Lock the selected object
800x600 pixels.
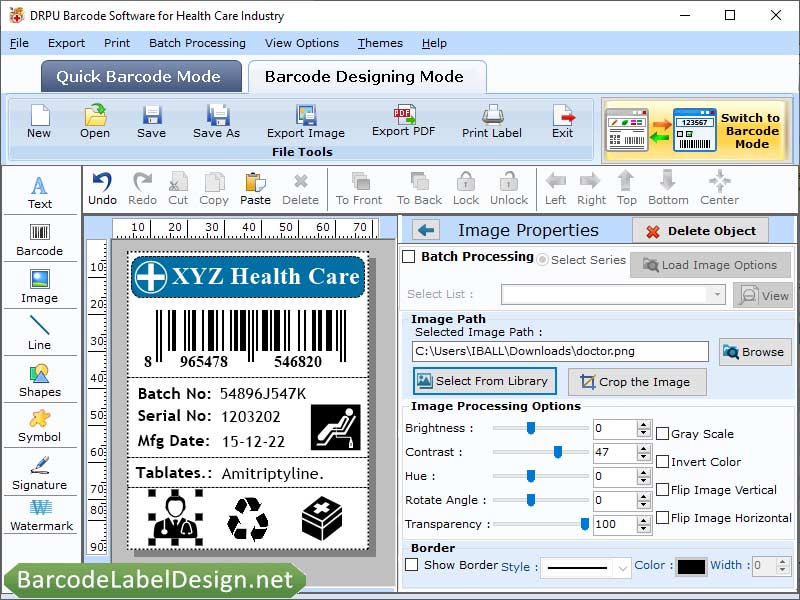(466, 189)
